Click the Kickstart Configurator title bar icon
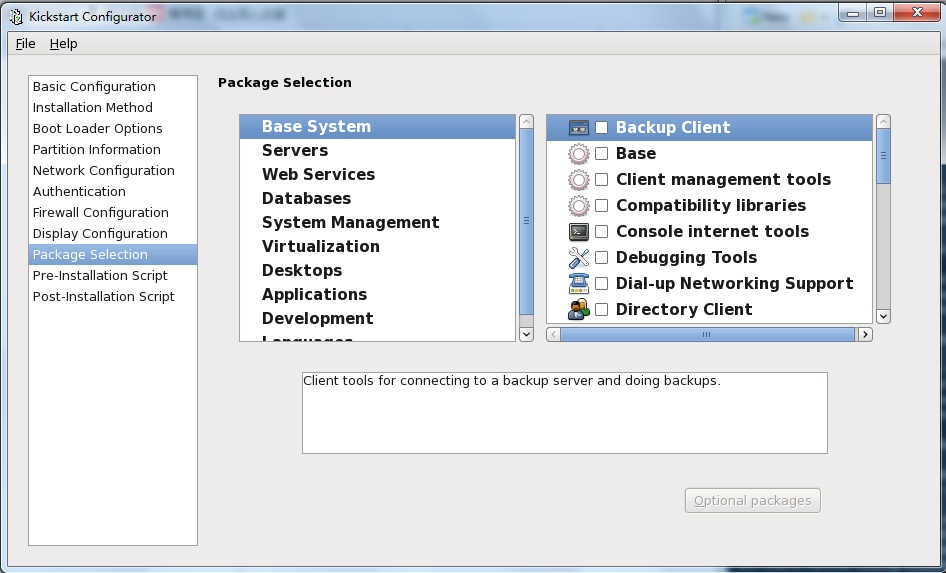The width and height of the screenshot is (946, 573). [16, 16]
